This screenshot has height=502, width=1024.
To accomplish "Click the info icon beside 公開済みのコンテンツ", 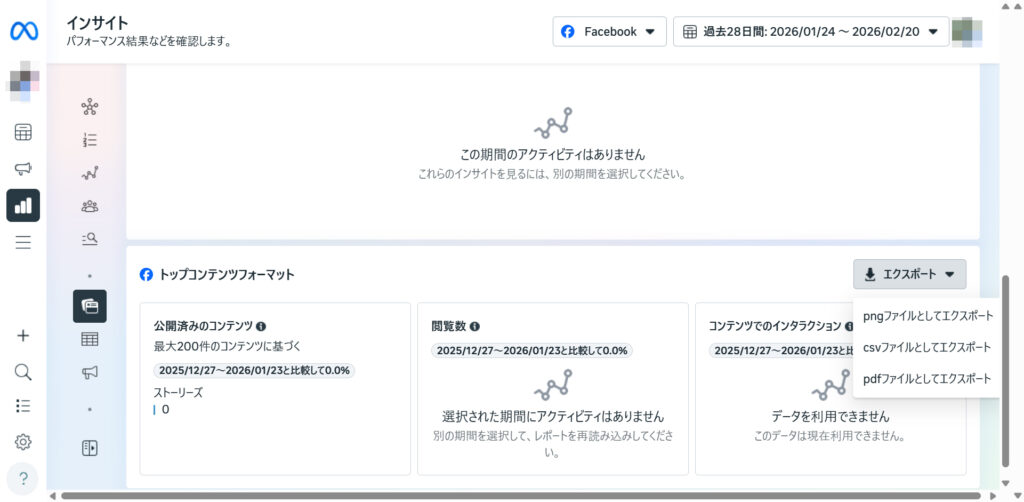I will click(x=261, y=326).
